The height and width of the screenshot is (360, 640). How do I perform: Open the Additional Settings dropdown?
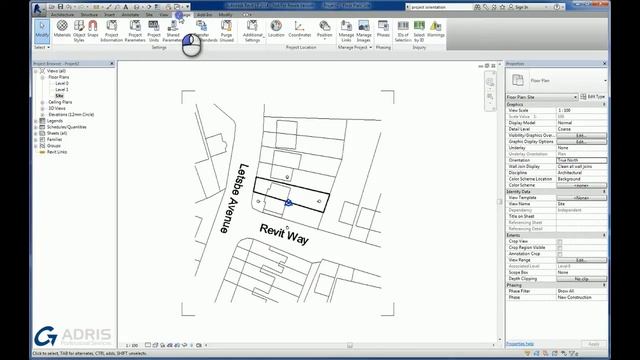(252, 31)
